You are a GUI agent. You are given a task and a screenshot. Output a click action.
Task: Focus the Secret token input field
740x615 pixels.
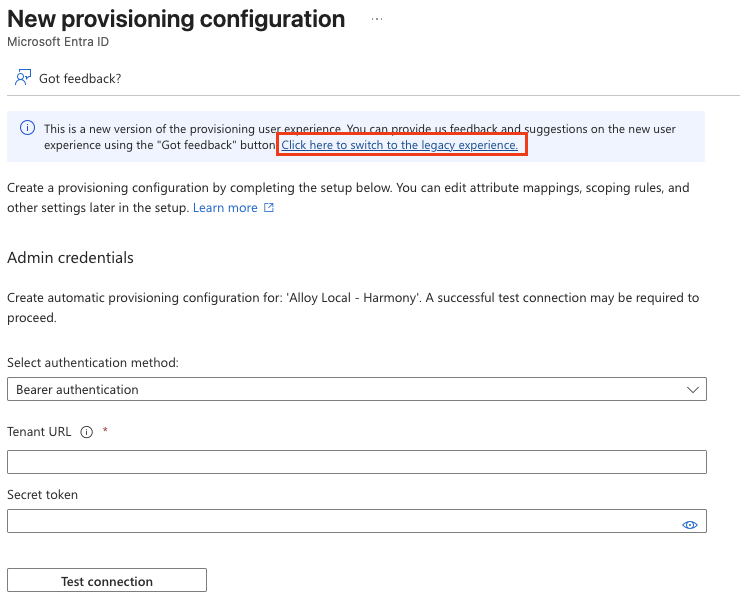click(x=357, y=521)
